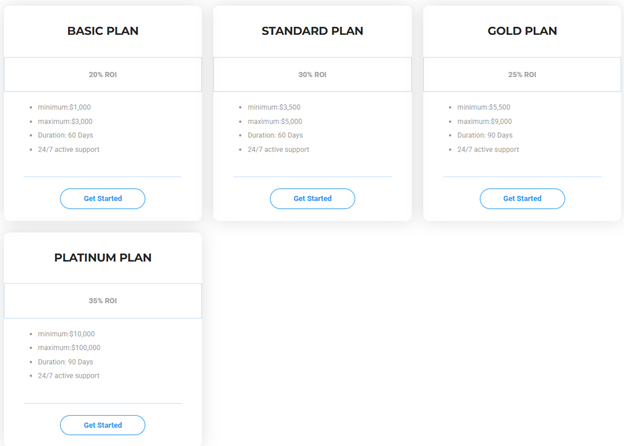The width and height of the screenshot is (624, 446).
Task: Select the 35% ROI box
Action: (103, 301)
